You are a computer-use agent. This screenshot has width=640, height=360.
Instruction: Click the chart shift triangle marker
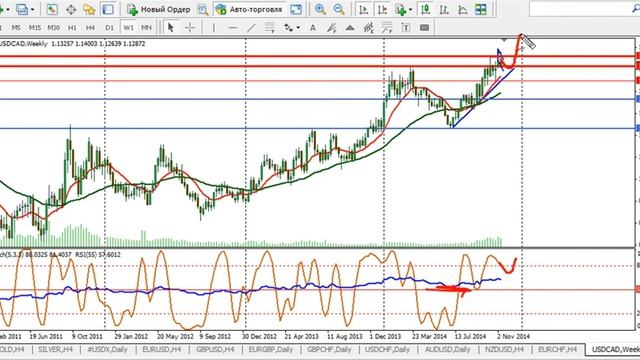click(x=504, y=40)
